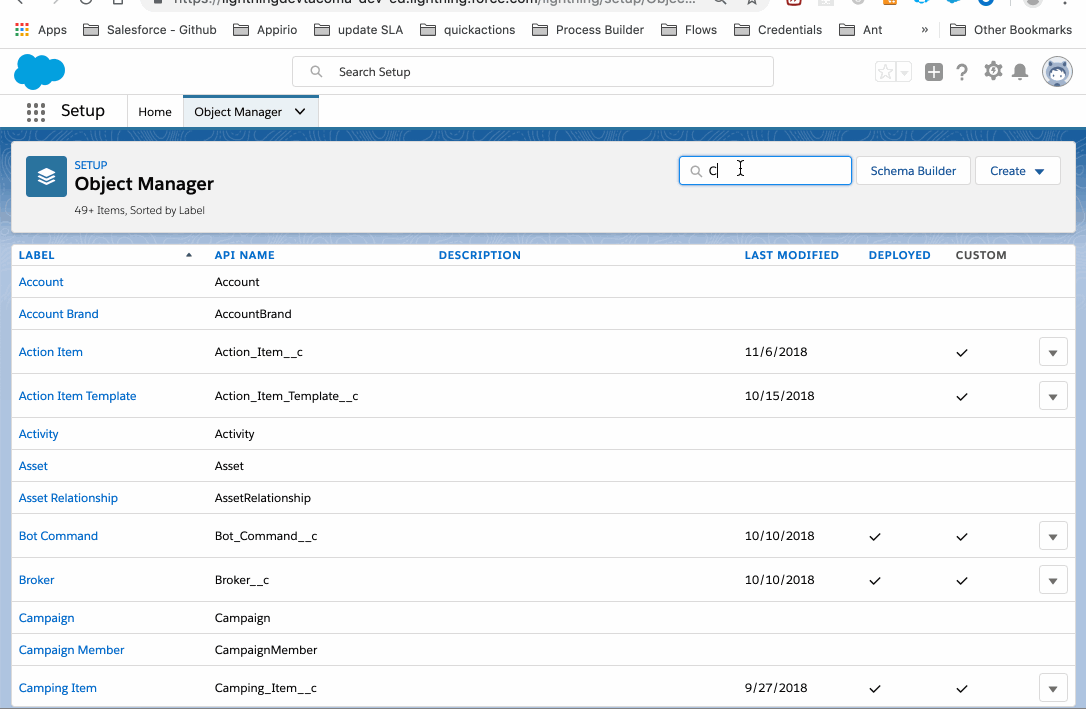The width and height of the screenshot is (1086, 709).
Task: Open the Account object link
Action: (41, 282)
